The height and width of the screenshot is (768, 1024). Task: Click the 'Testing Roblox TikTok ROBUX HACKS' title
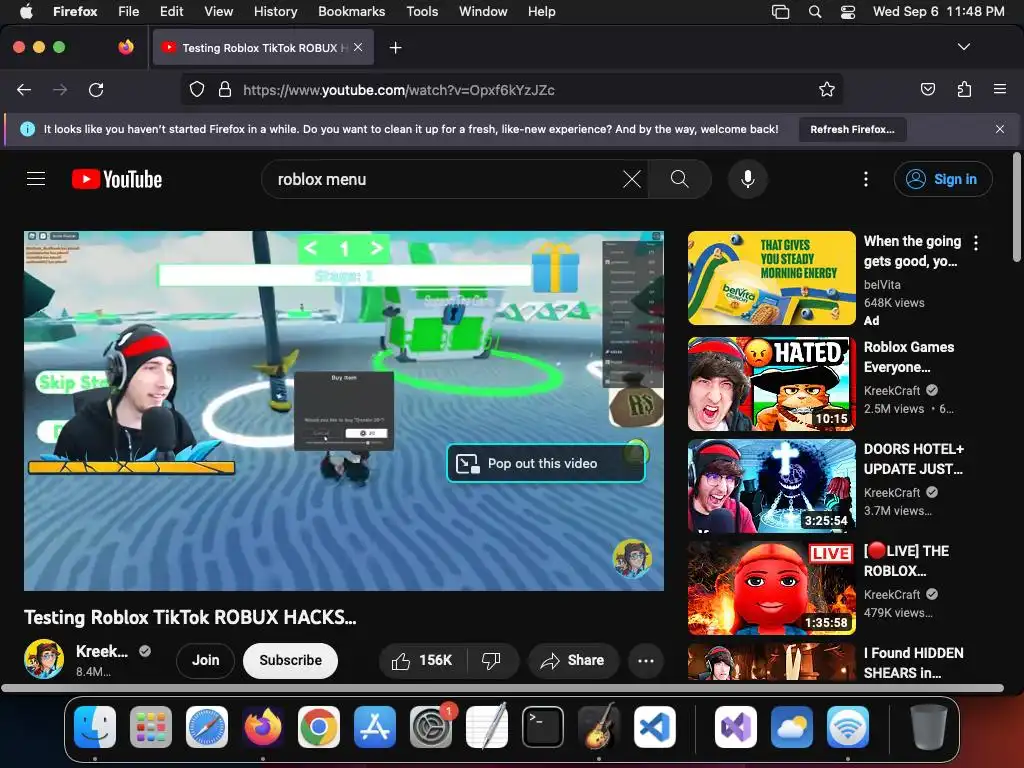pyautogui.click(x=190, y=617)
